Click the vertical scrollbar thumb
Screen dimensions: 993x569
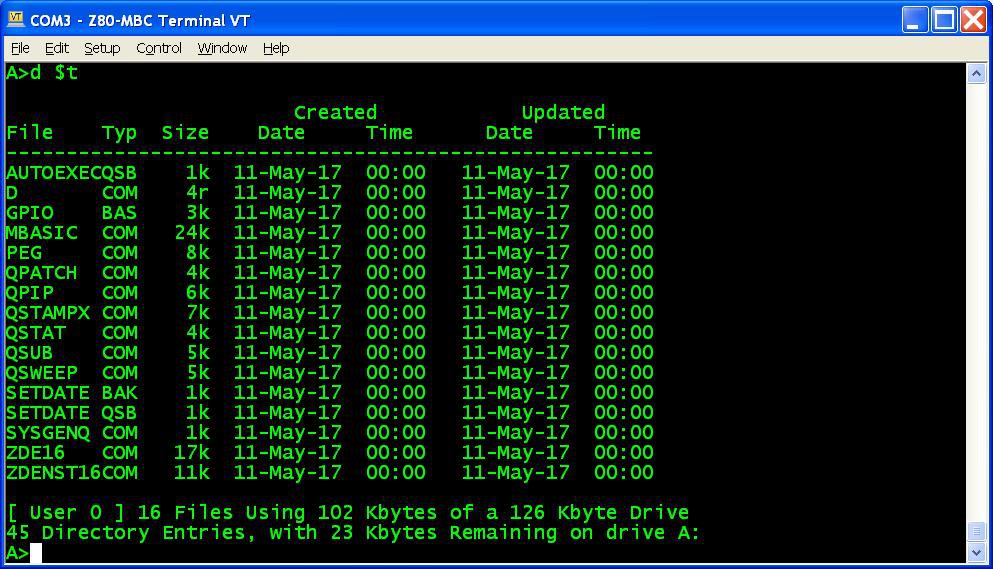point(977,532)
